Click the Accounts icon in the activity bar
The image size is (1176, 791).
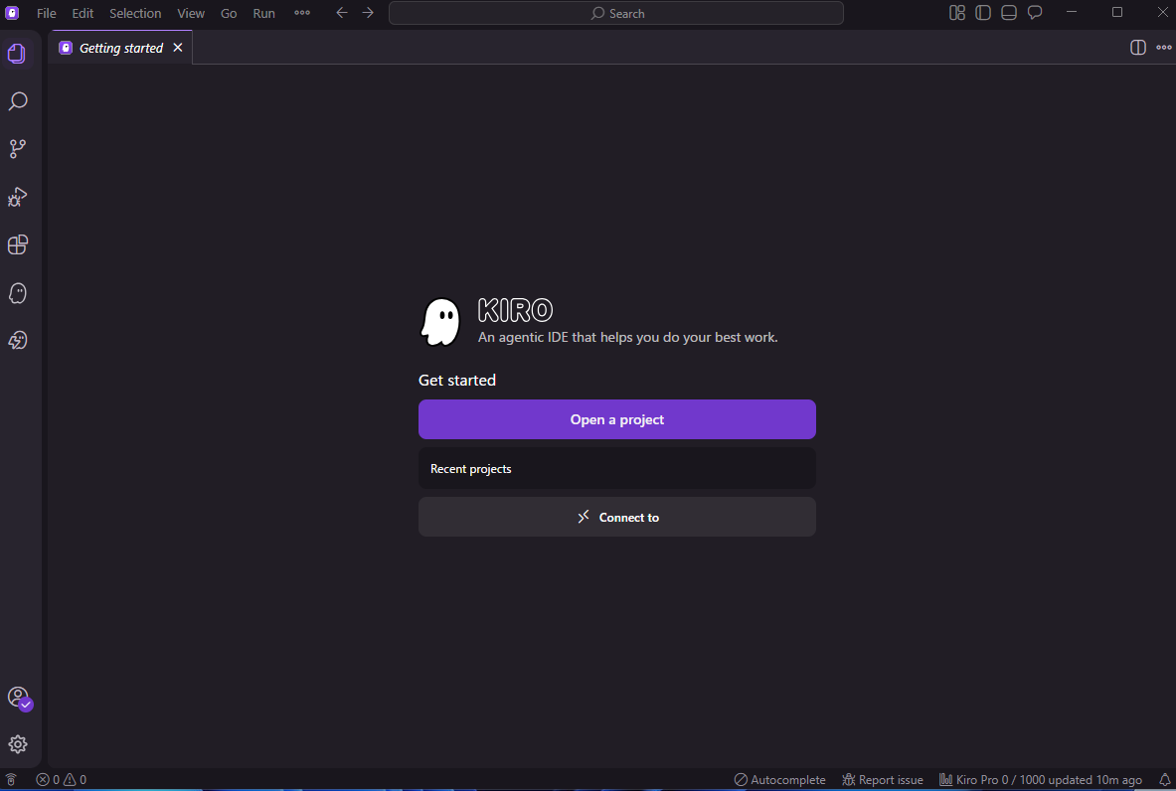pyautogui.click(x=17, y=697)
